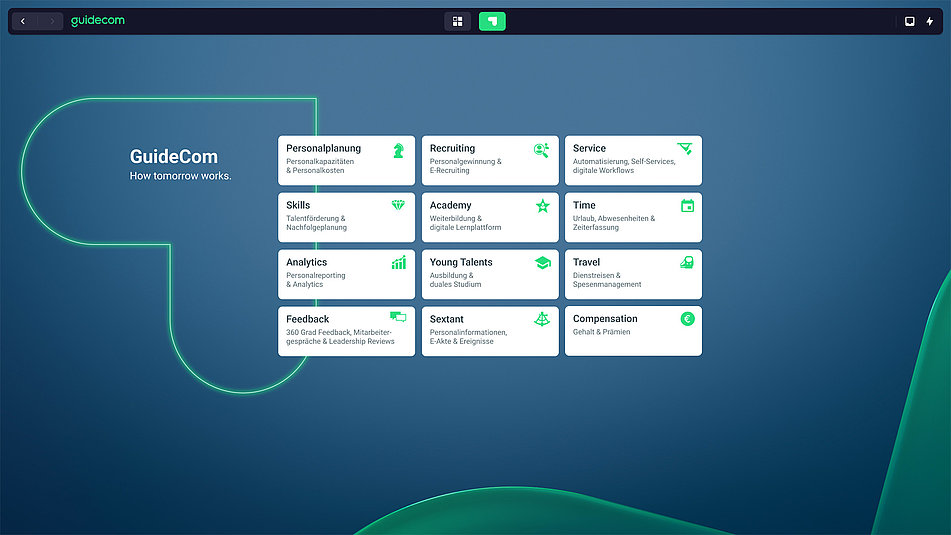Open the guidecom logo home link
Screen dimensions: 951x535
tap(98, 21)
